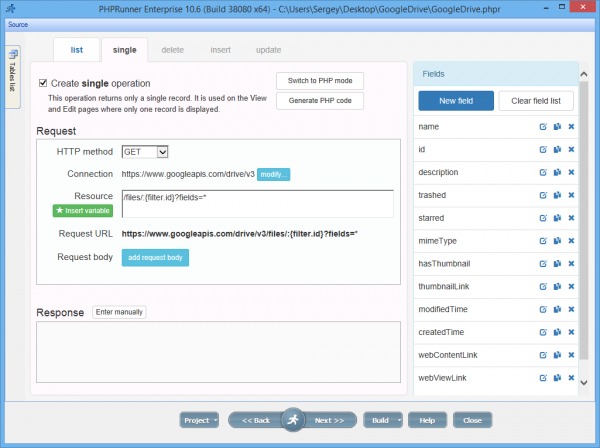The image size is (600, 448).
Task: Copy the trashed field
Action: point(557,195)
